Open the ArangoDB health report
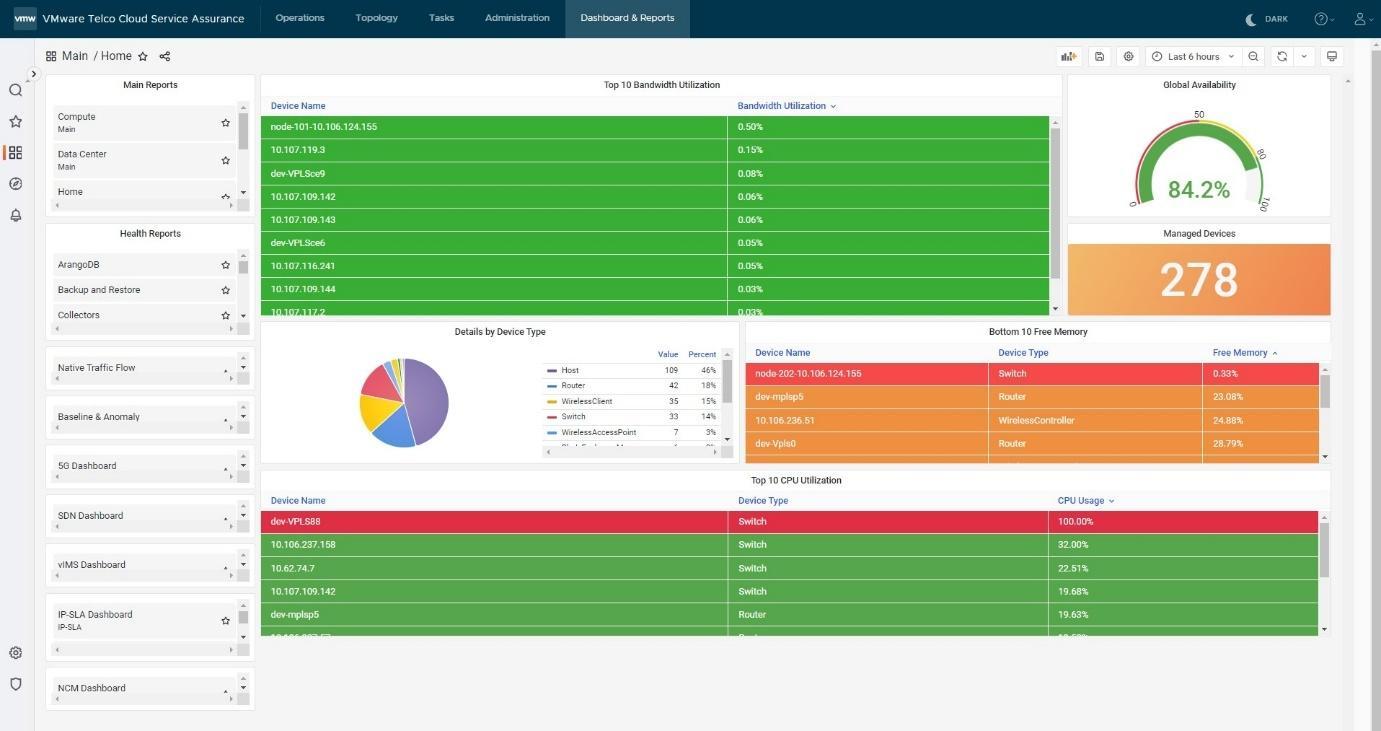The height and width of the screenshot is (731, 1381). [78, 265]
